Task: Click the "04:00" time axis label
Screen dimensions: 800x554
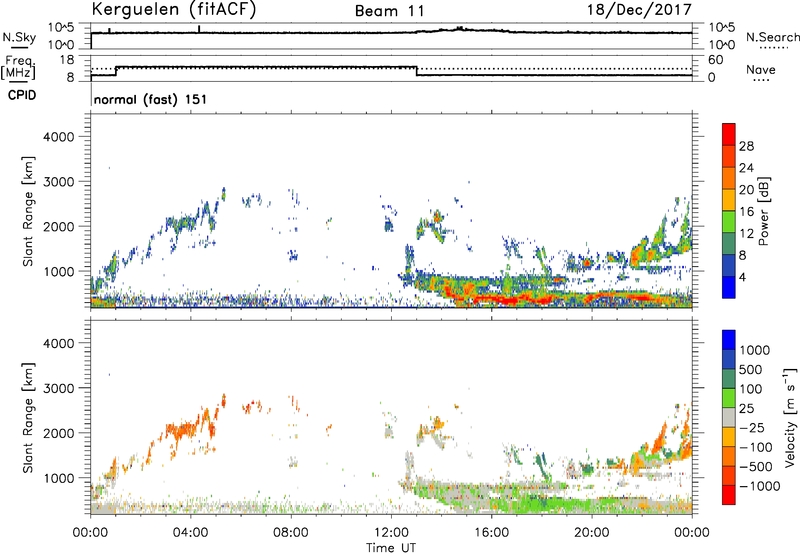Action: (x=191, y=533)
